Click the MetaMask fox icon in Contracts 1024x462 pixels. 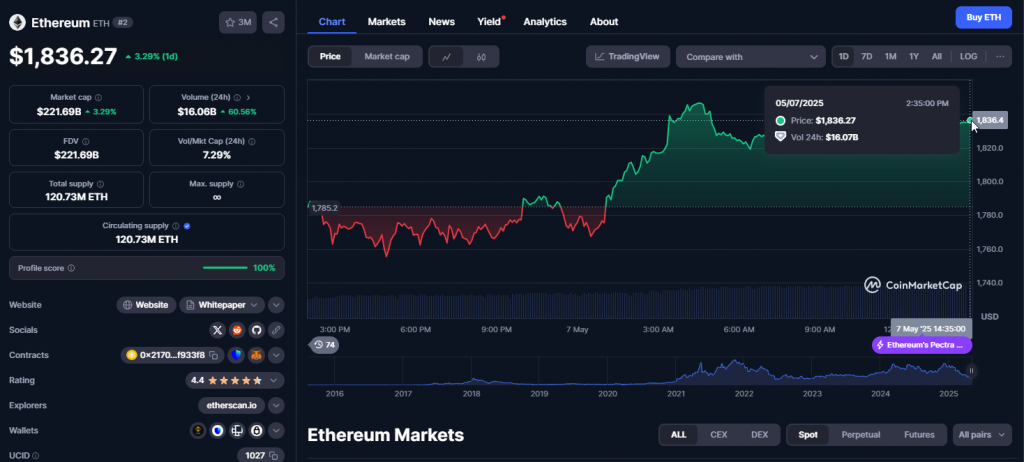(x=256, y=355)
